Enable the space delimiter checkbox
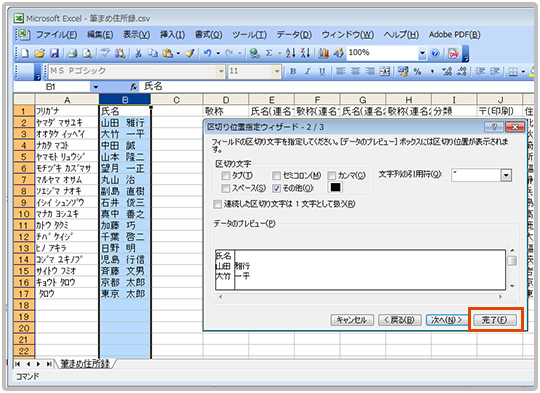 [226, 188]
